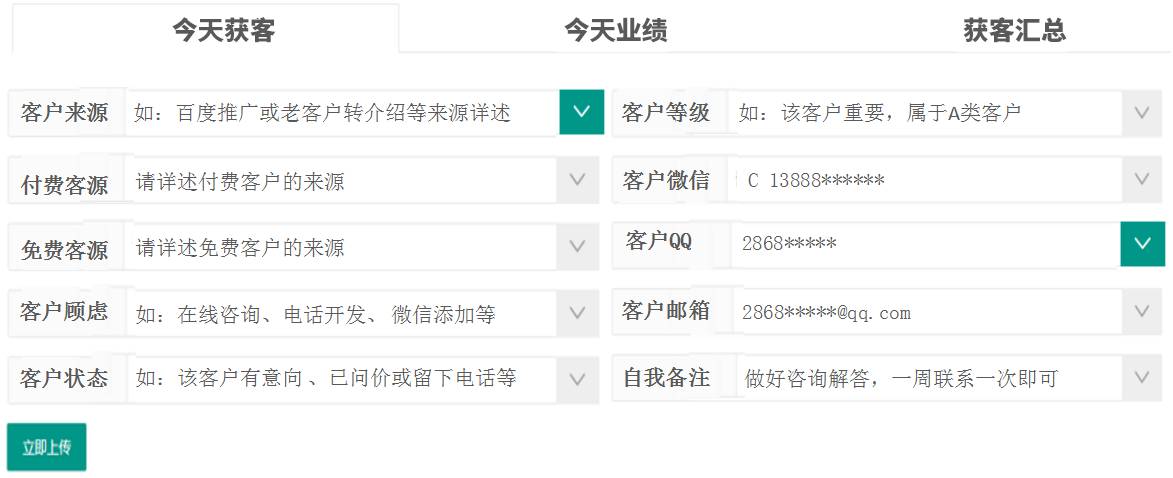Expand the 自我备注 dropdown chevron
Screen dimensions: 1173x478
[x=1143, y=378]
